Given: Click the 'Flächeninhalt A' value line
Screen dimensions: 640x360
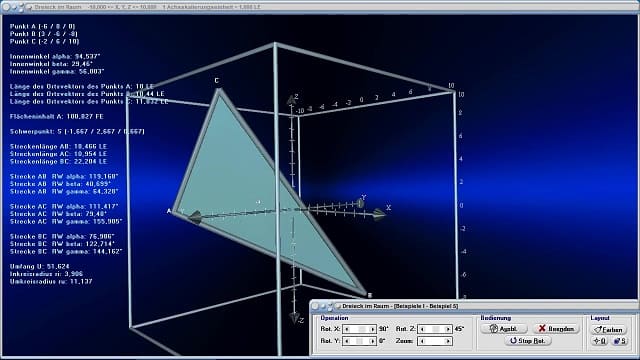Looking at the screenshot, I should click(x=57, y=116).
